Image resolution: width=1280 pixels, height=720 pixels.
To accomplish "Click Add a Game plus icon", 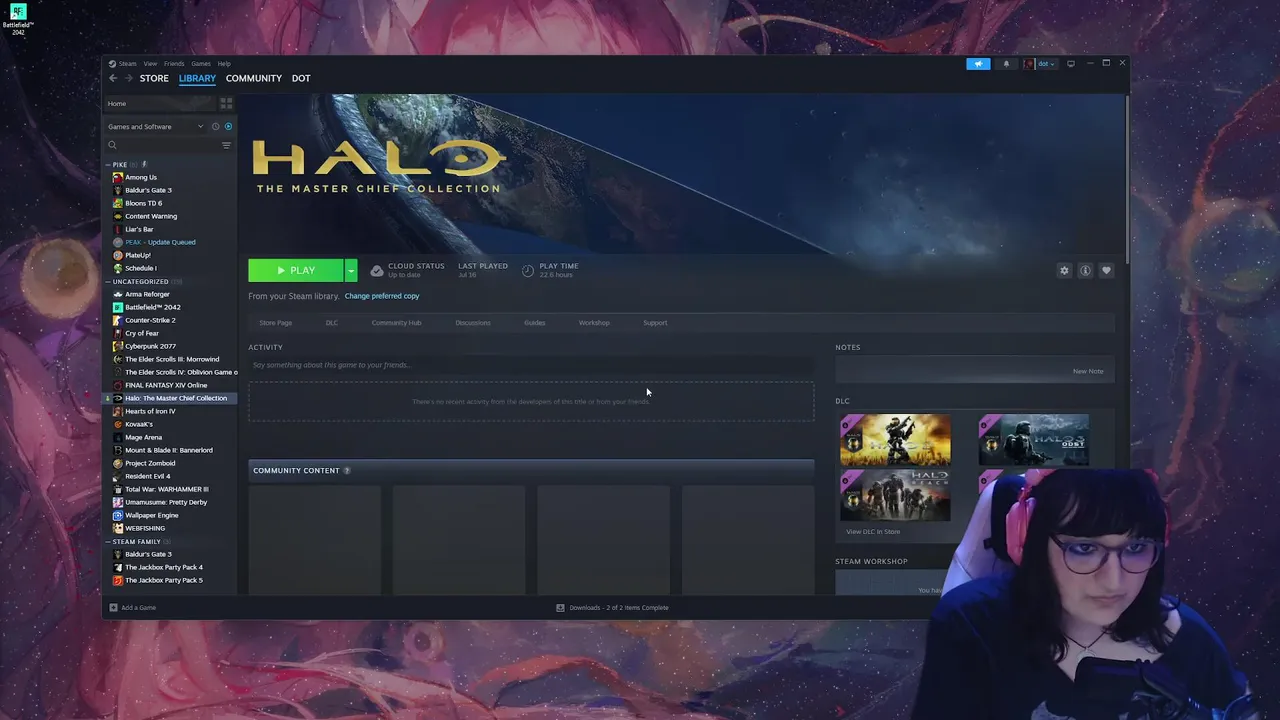I will coord(113,608).
